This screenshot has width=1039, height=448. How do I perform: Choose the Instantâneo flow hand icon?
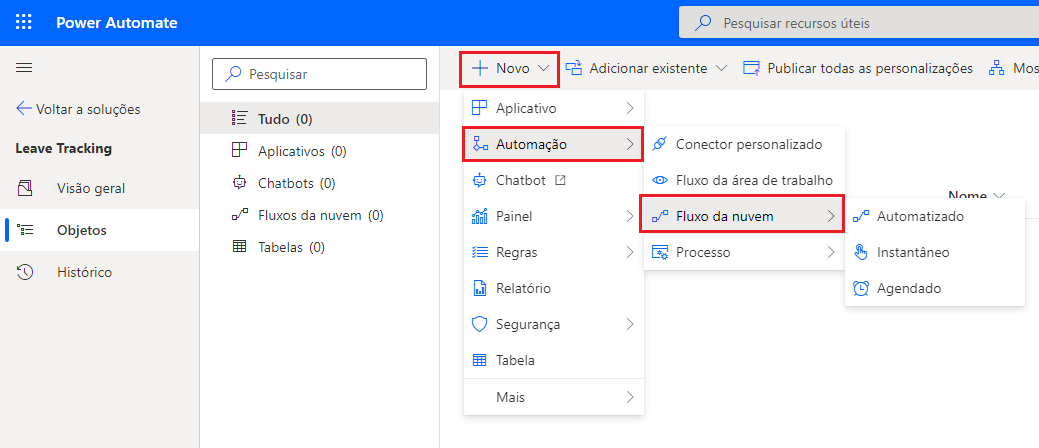click(x=860, y=252)
